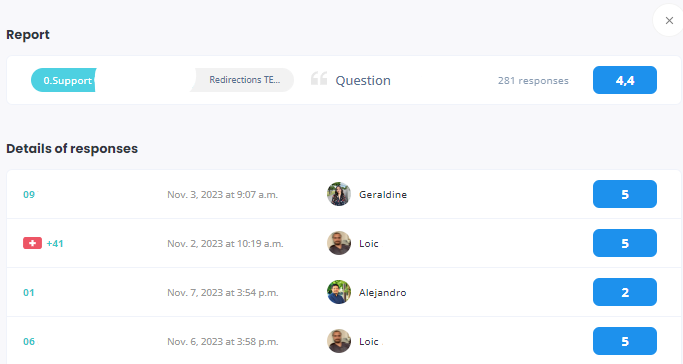Viewport: 683px width, 364px height.
Task: Click Loic's avatar in the Nov. 2 row
Action: pos(339,243)
